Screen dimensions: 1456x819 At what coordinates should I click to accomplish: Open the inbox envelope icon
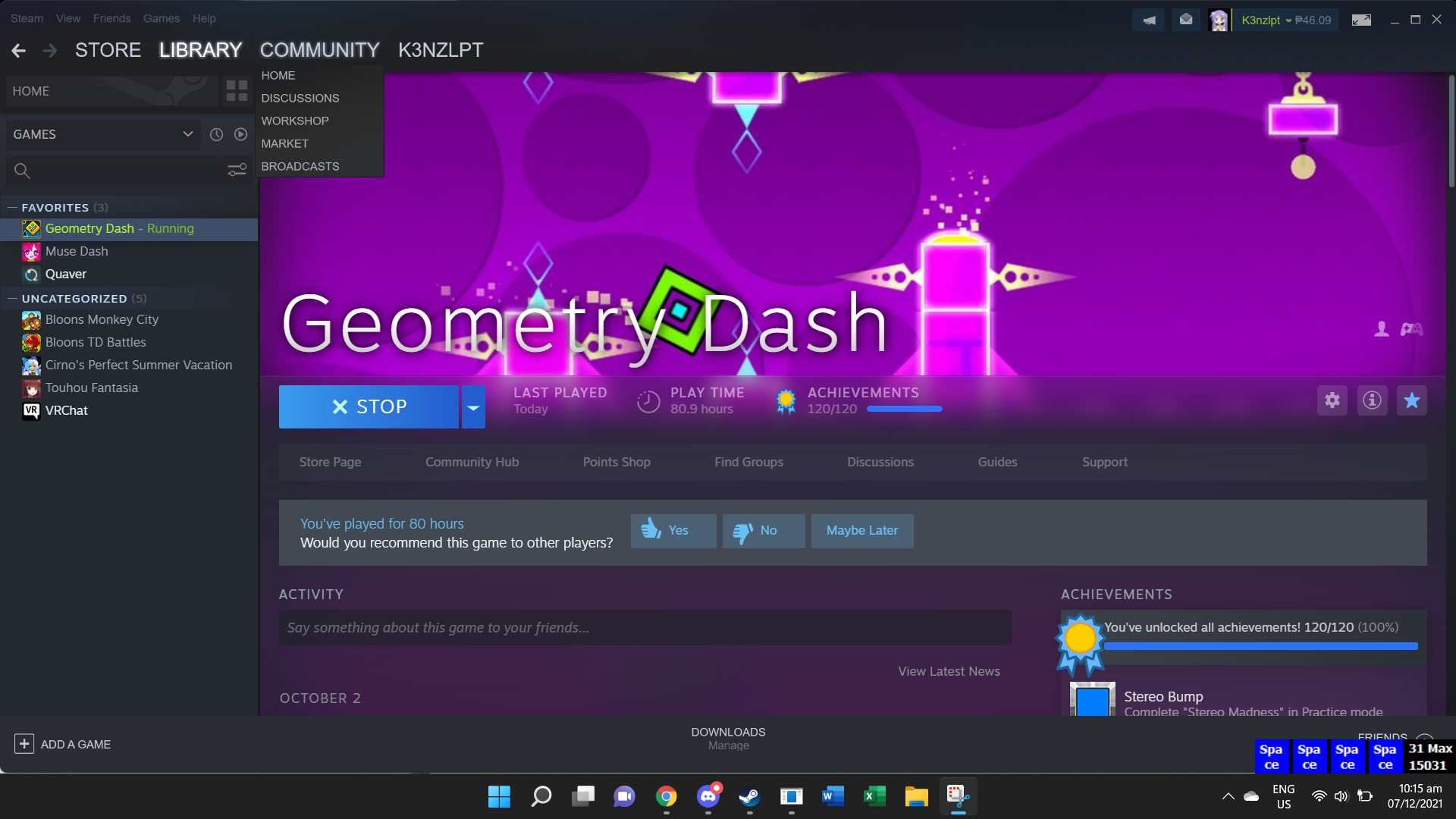pyautogui.click(x=1186, y=20)
